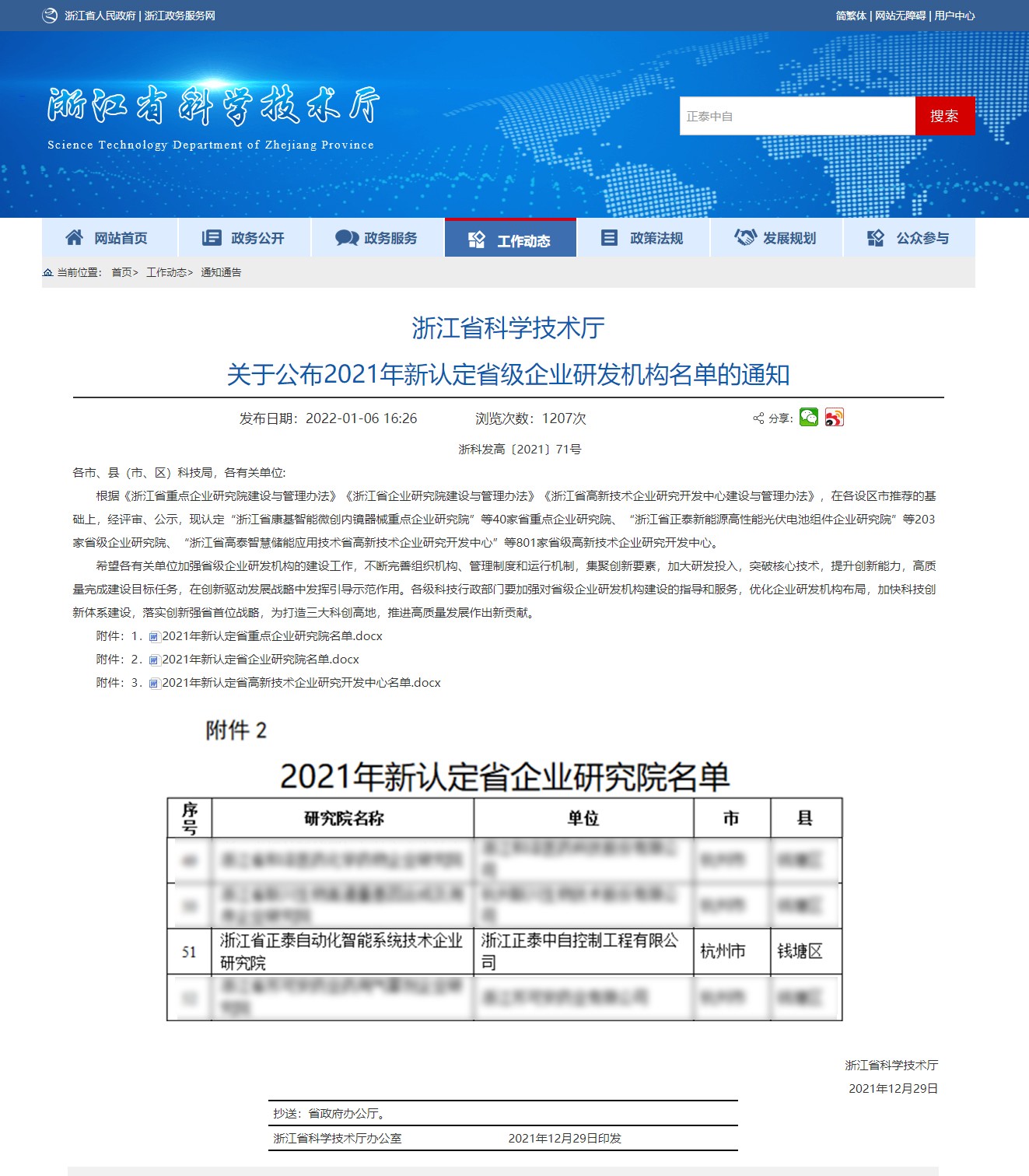Open 网站无障碍 accessibility mode
Screen dimensions: 1029x1176
click(900, 16)
